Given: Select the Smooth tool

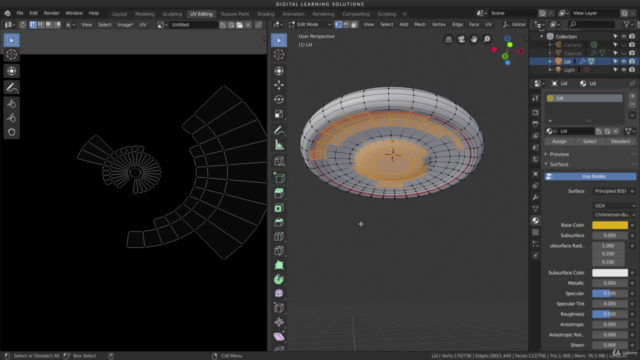Looking at the screenshot, I should pyautogui.click(x=279, y=293).
